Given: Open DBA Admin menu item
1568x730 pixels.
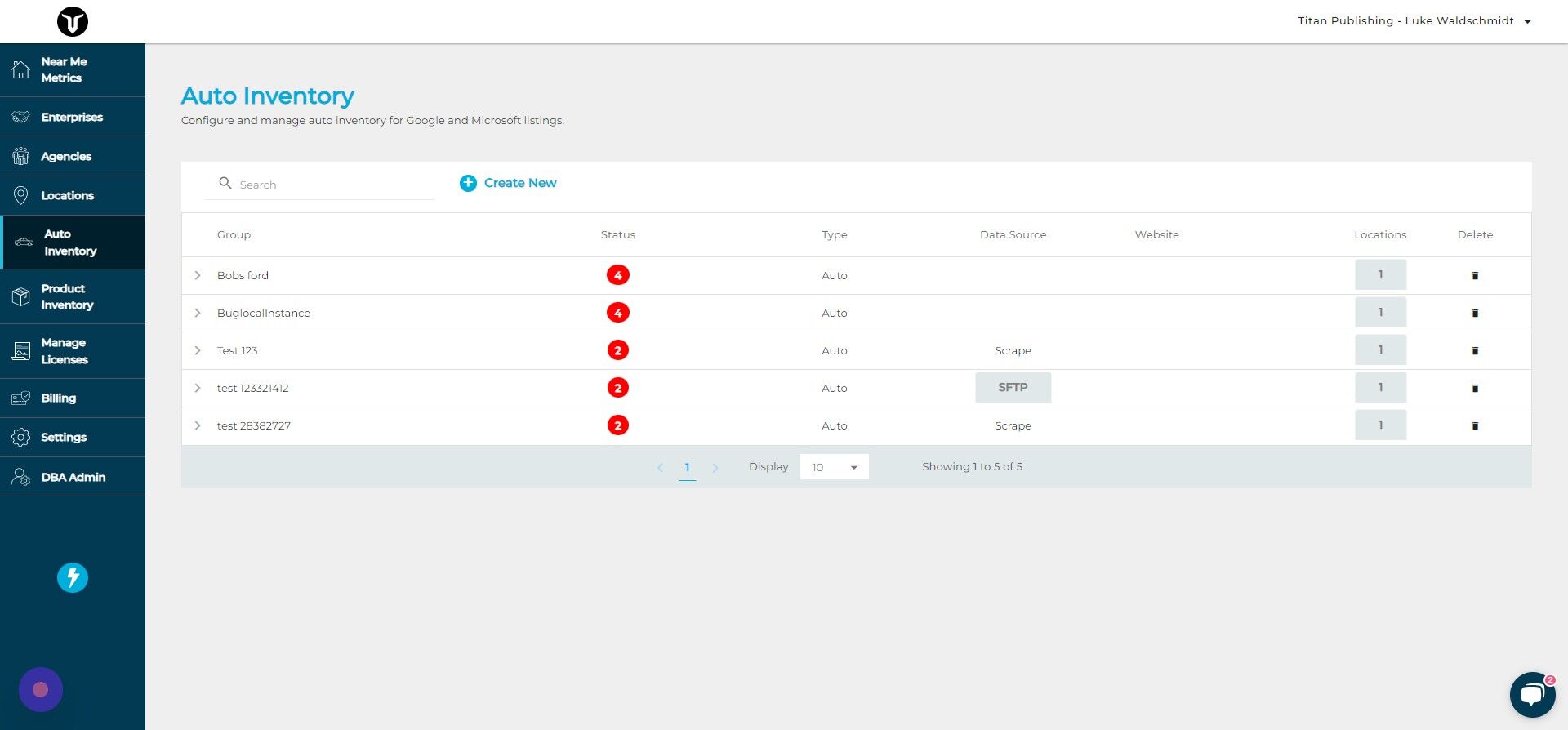Looking at the screenshot, I should click(x=73, y=477).
